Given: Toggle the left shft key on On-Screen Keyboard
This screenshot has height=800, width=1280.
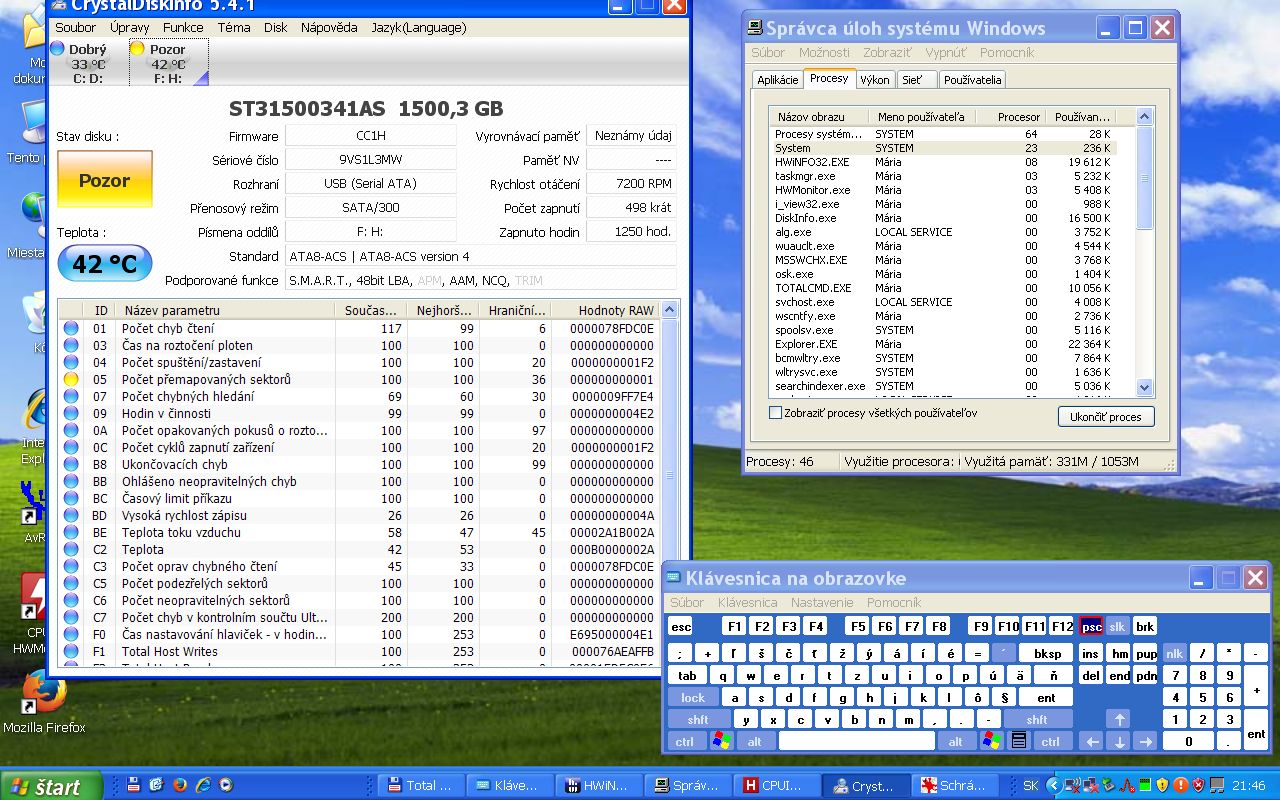Looking at the screenshot, I should (x=698, y=719).
